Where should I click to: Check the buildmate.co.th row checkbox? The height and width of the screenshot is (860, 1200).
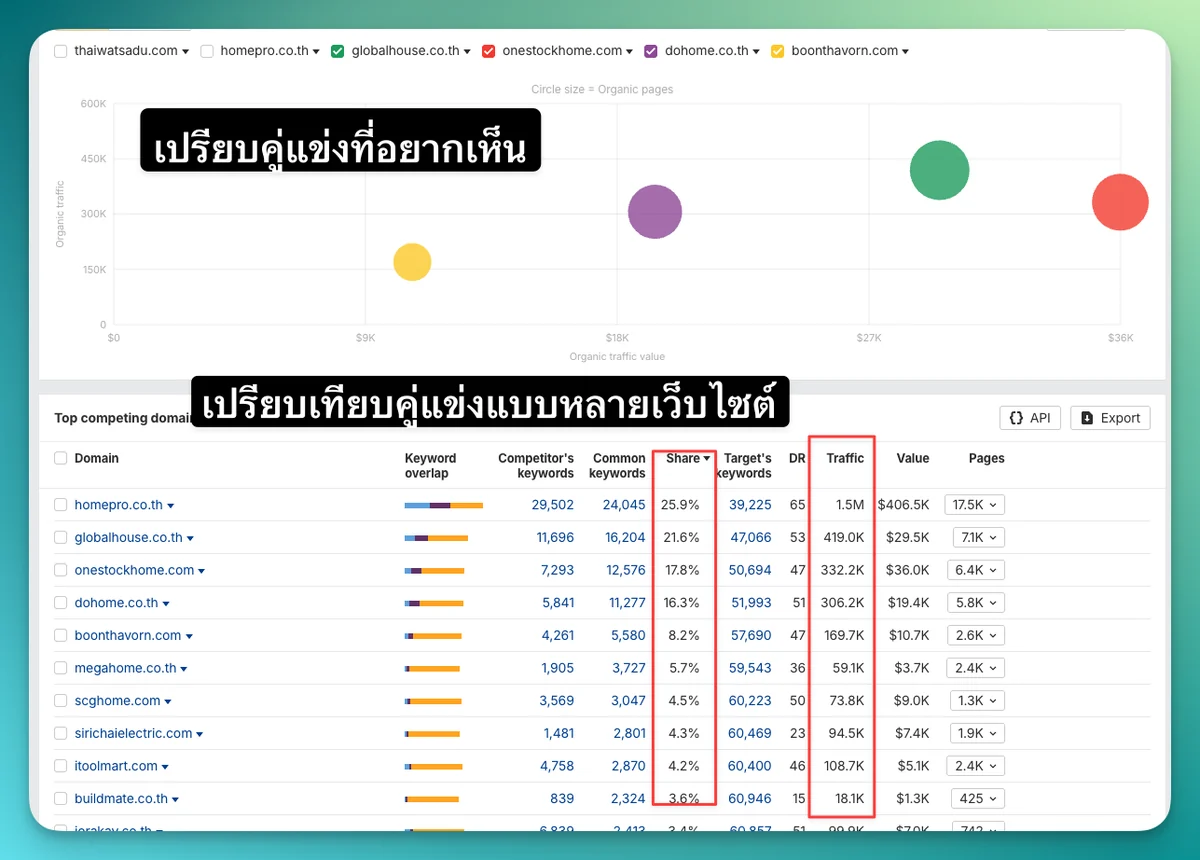coord(61,799)
